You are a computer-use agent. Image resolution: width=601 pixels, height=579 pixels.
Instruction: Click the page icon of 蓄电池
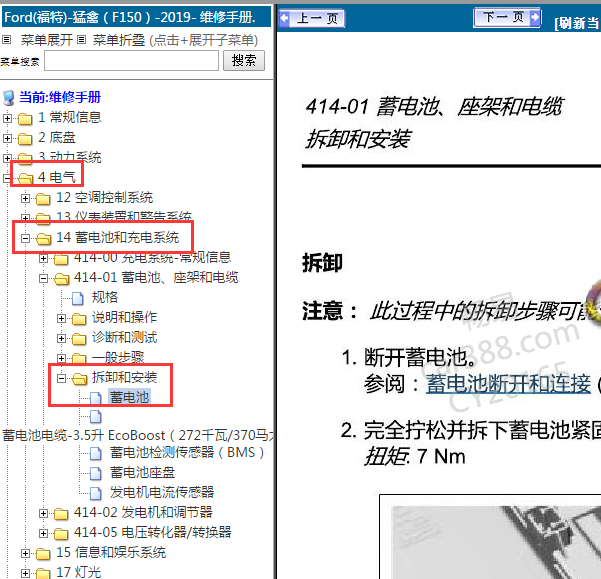96,399
